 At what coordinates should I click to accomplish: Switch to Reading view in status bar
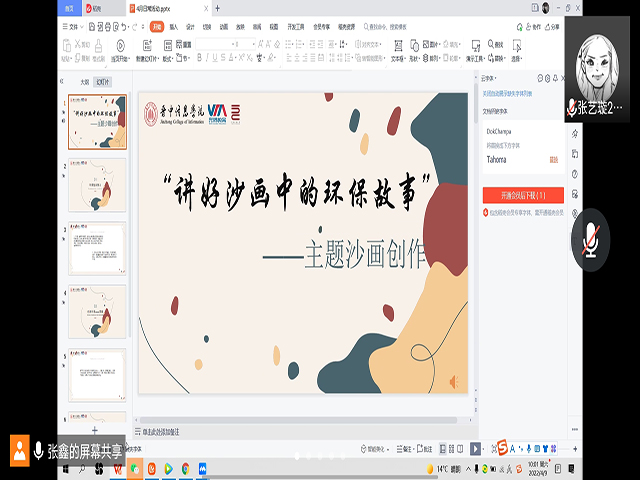pyautogui.click(x=460, y=449)
